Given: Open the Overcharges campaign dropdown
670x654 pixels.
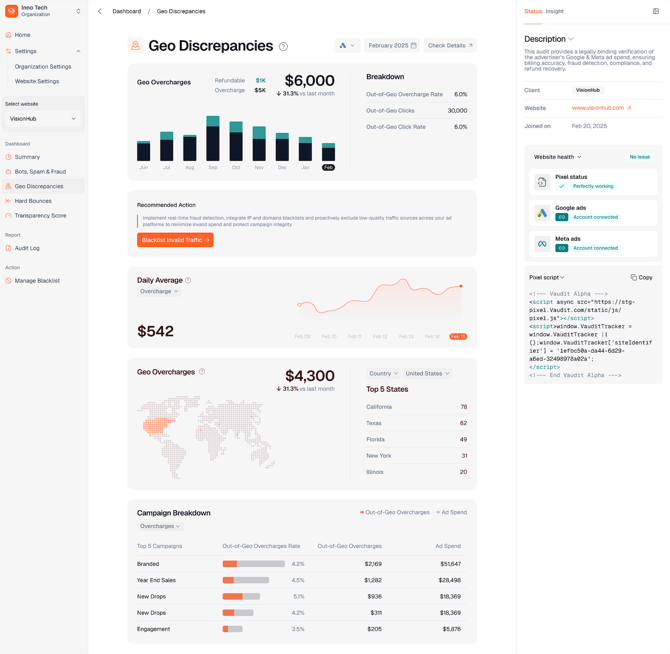Looking at the screenshot, I should click(160, 526).
